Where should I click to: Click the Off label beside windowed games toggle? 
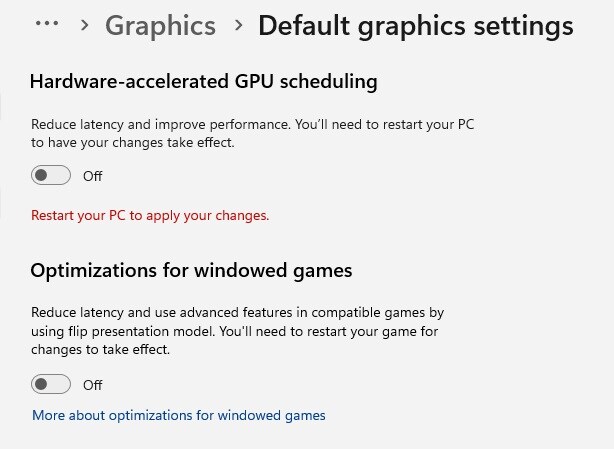click(93, 385)
